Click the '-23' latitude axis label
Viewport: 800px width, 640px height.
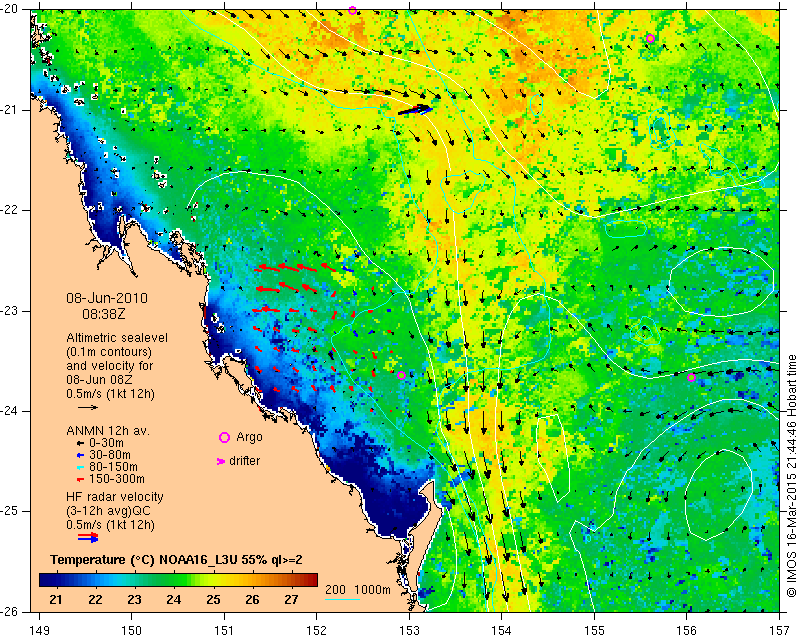(x=11, y=311)
